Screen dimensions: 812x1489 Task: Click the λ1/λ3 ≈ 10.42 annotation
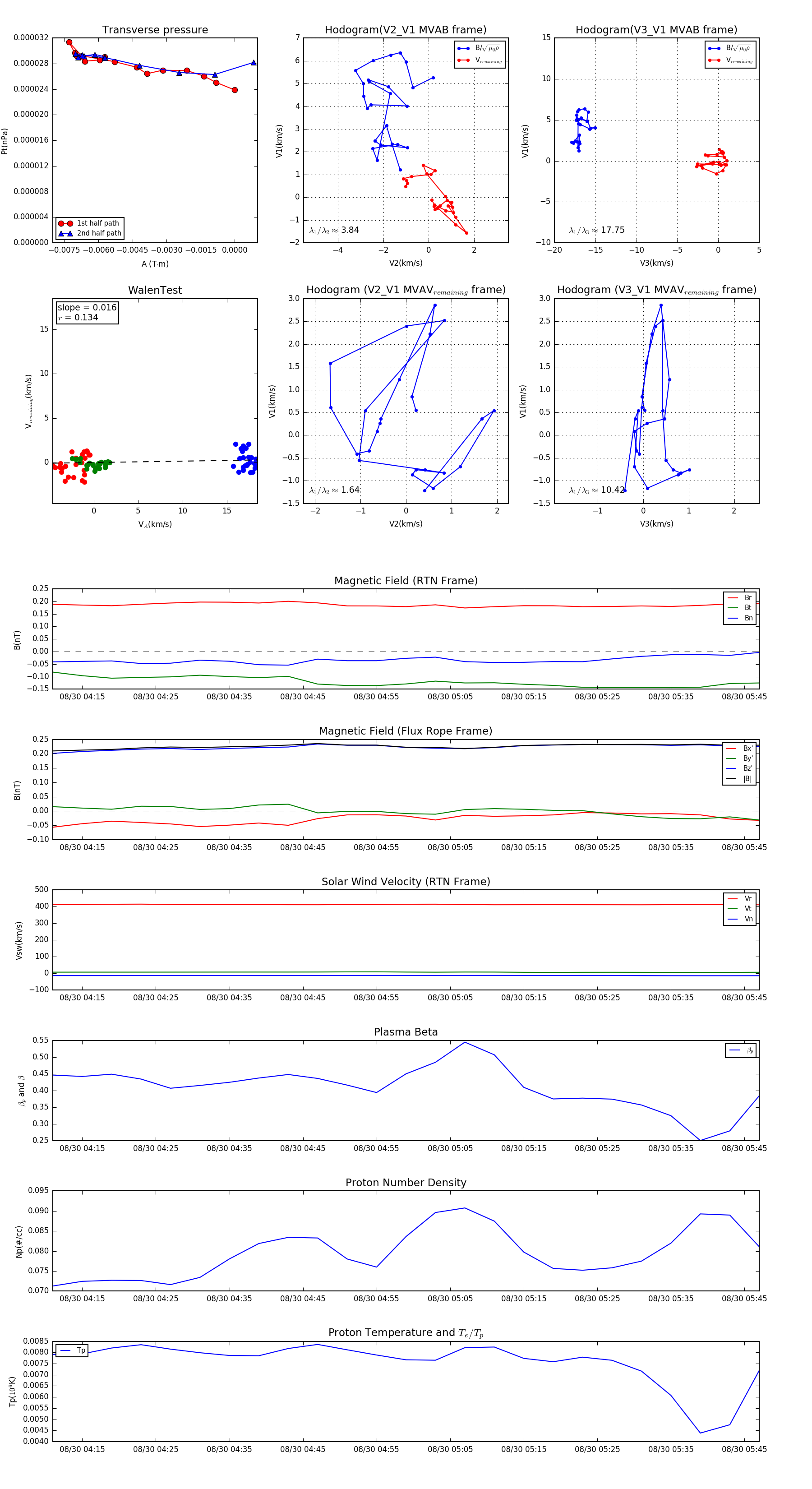(596, 490)
